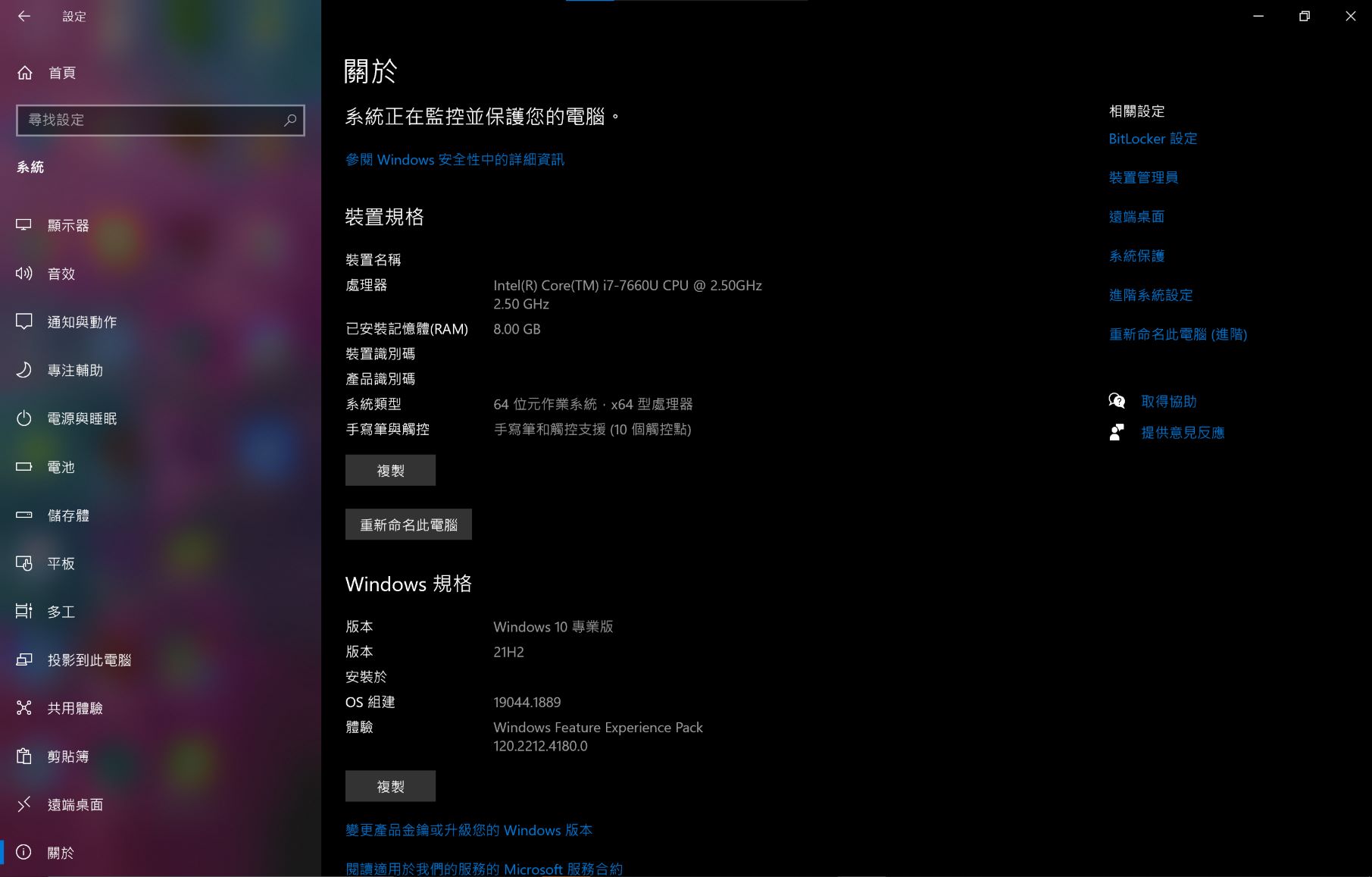Click 重新命名此電腦 button

pyautogui.click(x=408, y=525)
